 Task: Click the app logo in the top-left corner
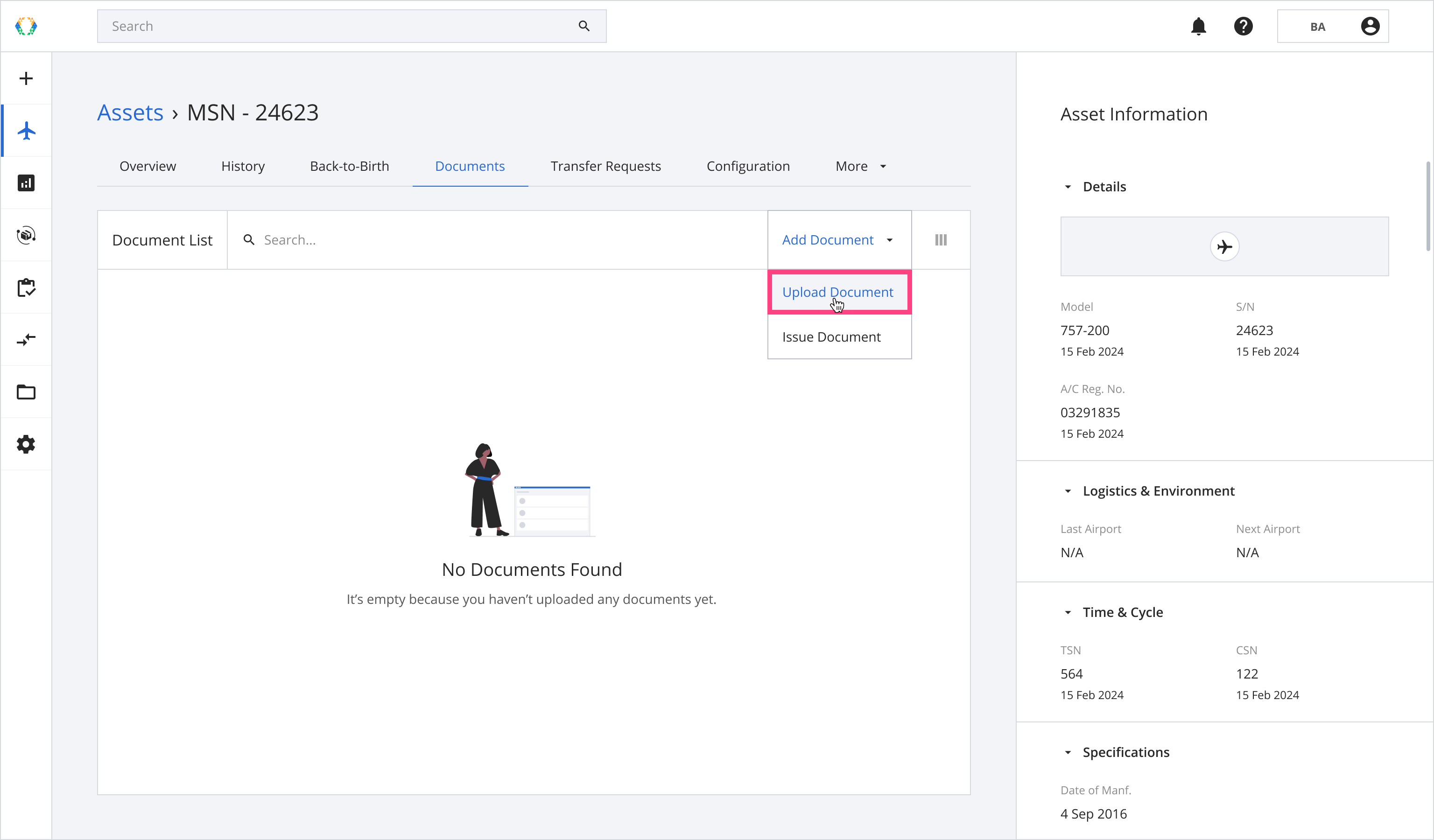pos(26,26)
